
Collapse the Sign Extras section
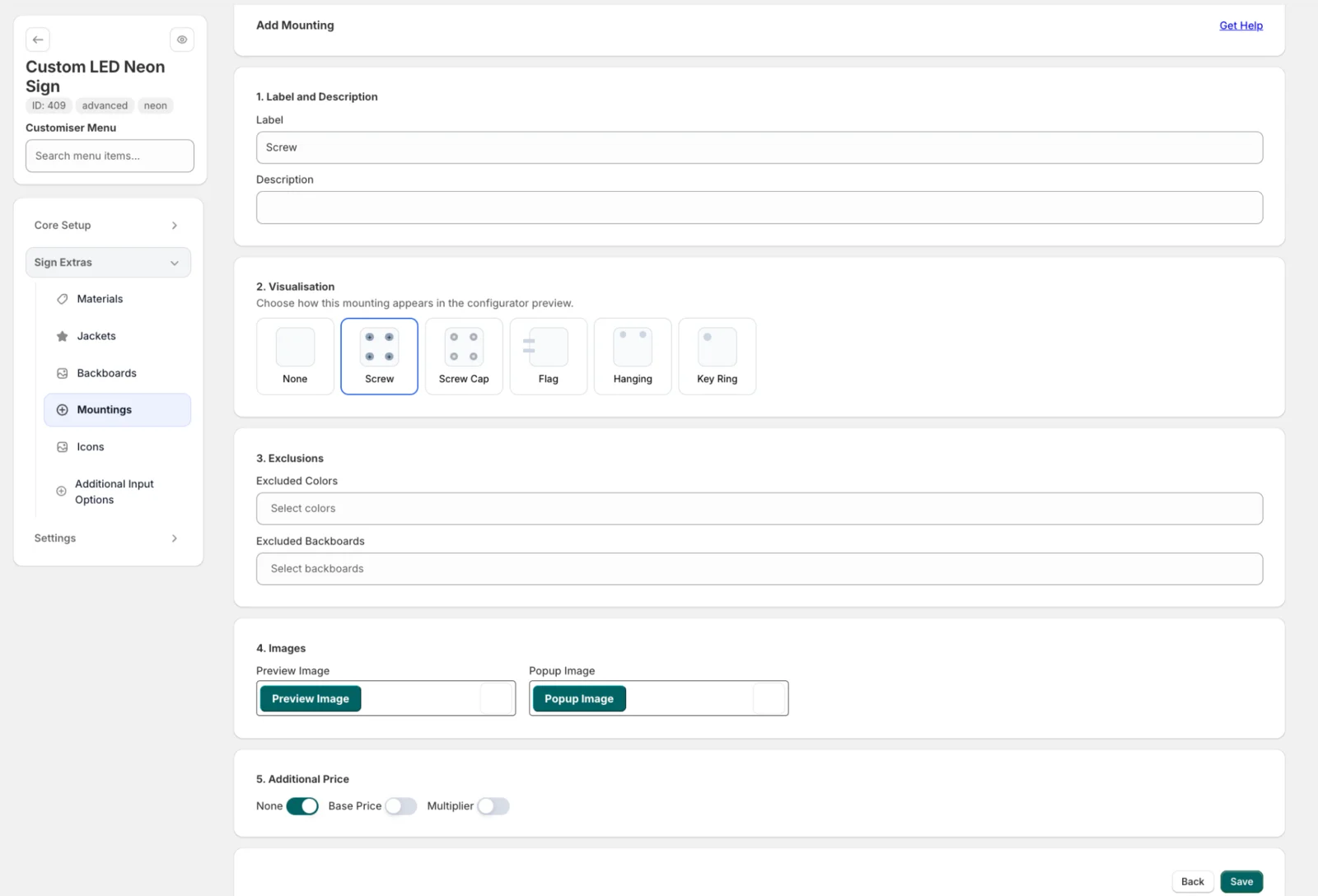(108, 263)
